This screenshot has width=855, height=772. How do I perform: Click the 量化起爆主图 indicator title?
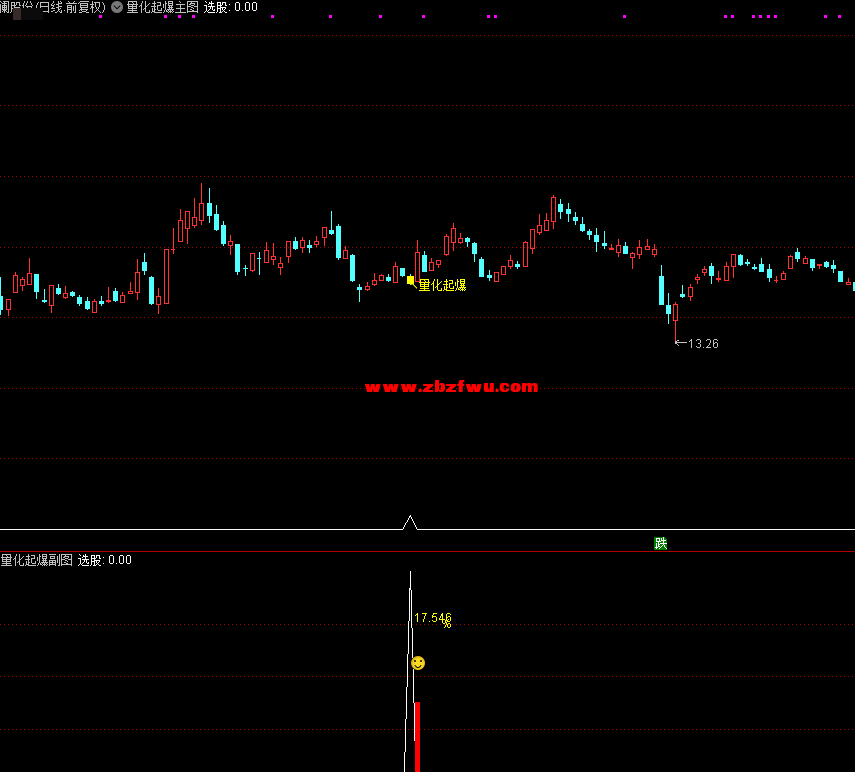[x=162, y=7]
